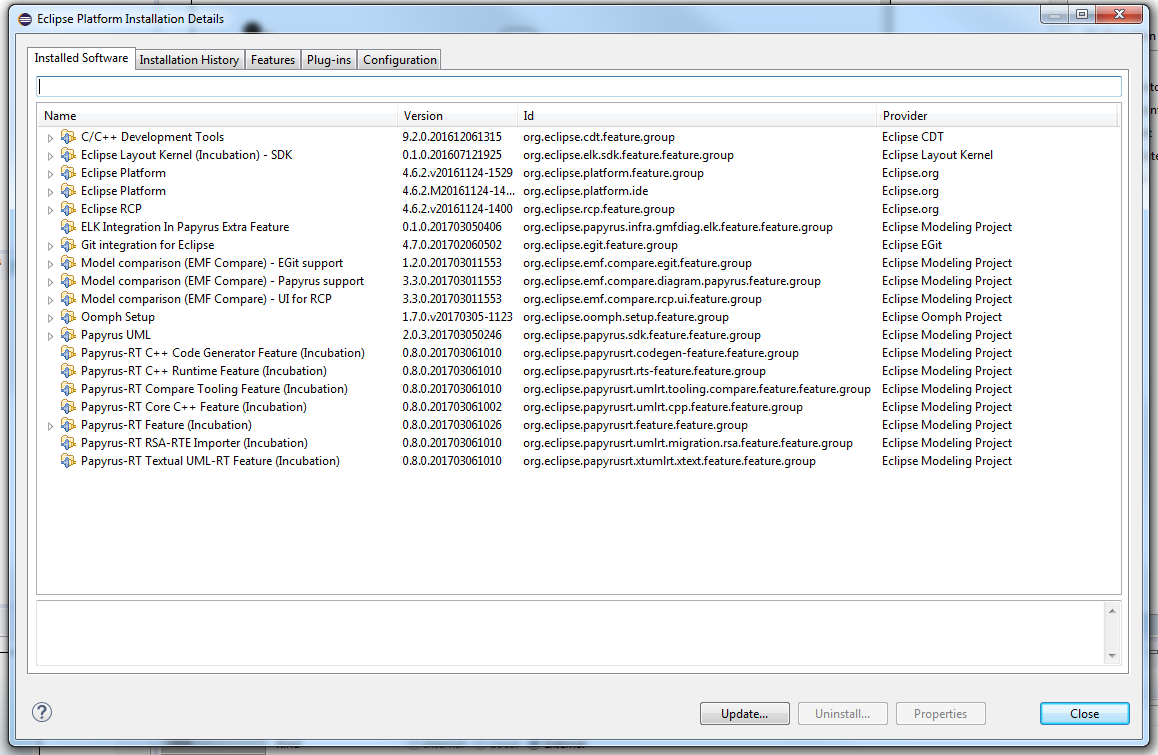
Task: Select id org.eclipse.platform.feature.group
Action: pyautogui.click(x=613, y=173)
